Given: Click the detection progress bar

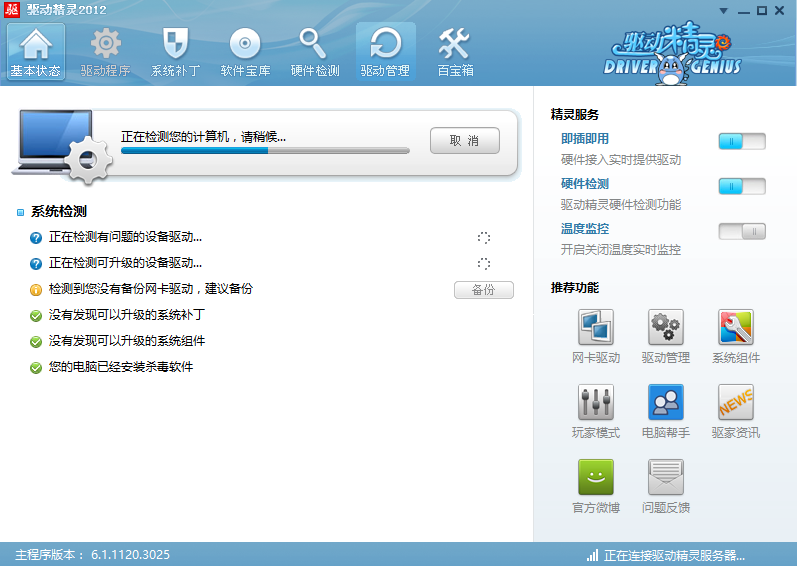Looking at the screenshot, I should pyautogui.click(x=265, y=151).
